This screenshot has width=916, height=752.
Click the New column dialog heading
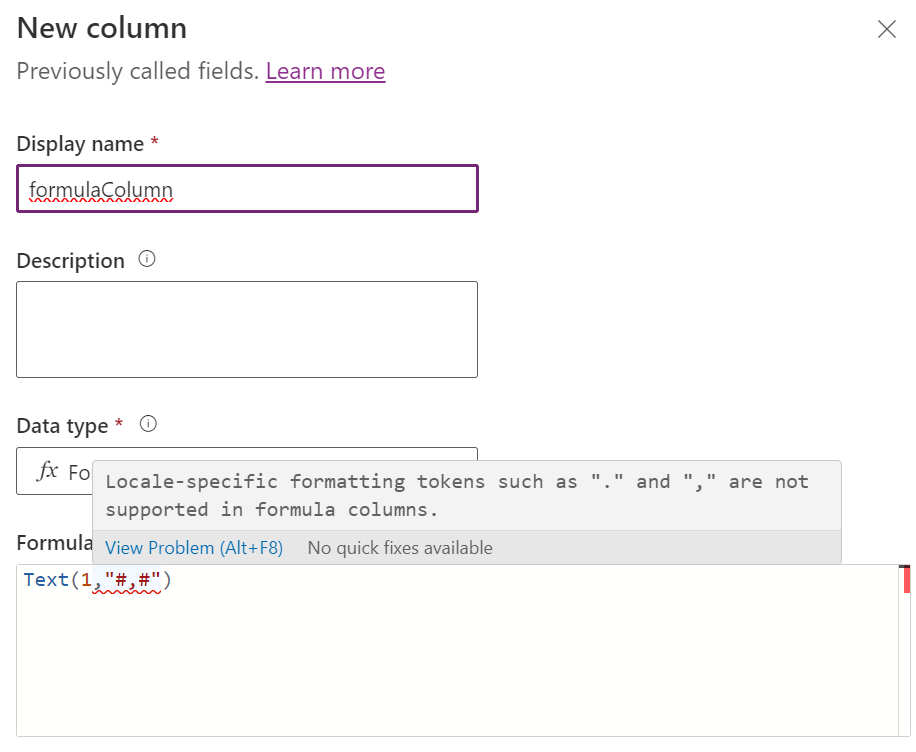point(100,29)
